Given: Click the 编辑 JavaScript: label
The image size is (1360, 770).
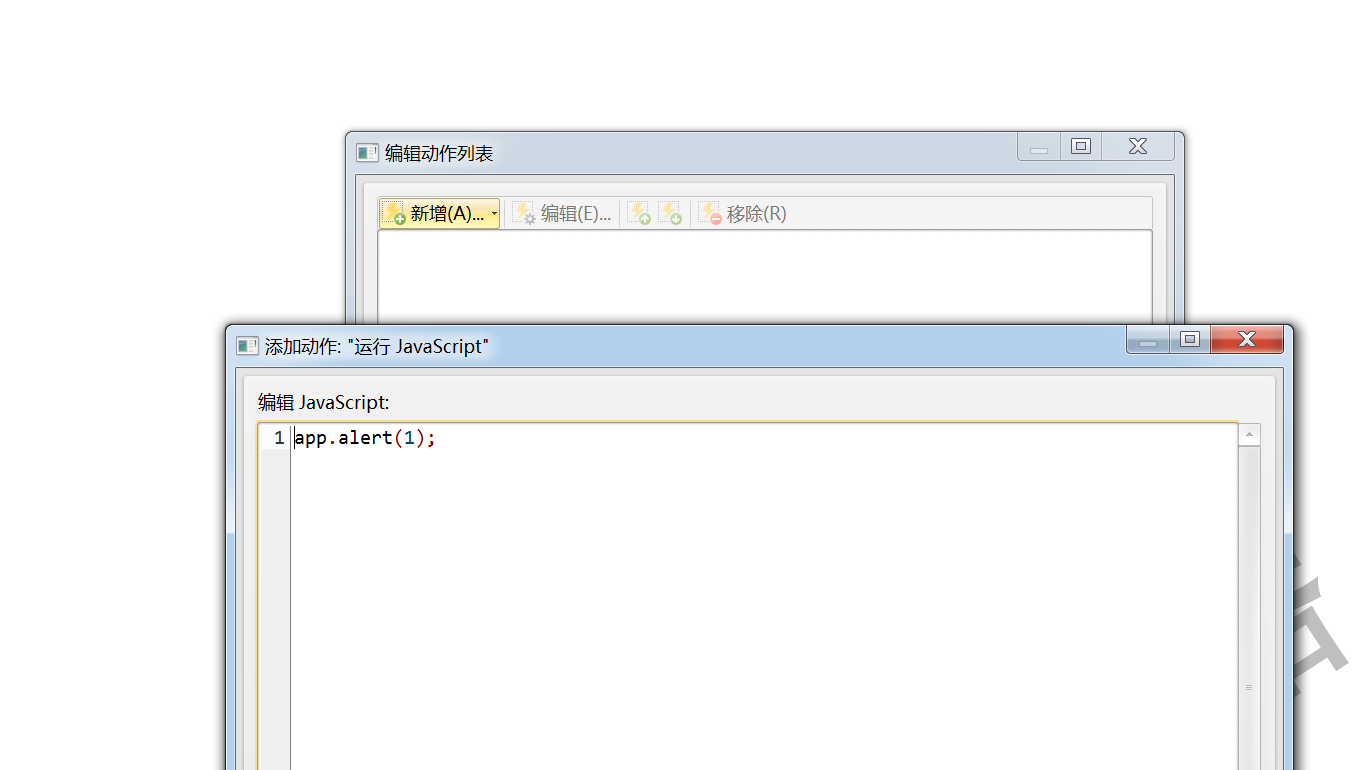Looking at the screenshot, I should point(323,402).
